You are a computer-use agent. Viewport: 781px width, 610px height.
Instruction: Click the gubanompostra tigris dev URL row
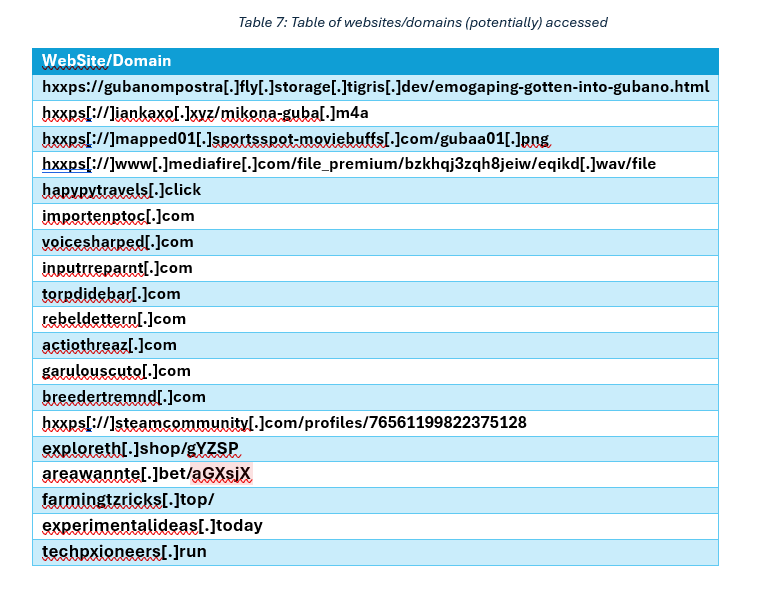pyautogui.click(x=375, y=87)
